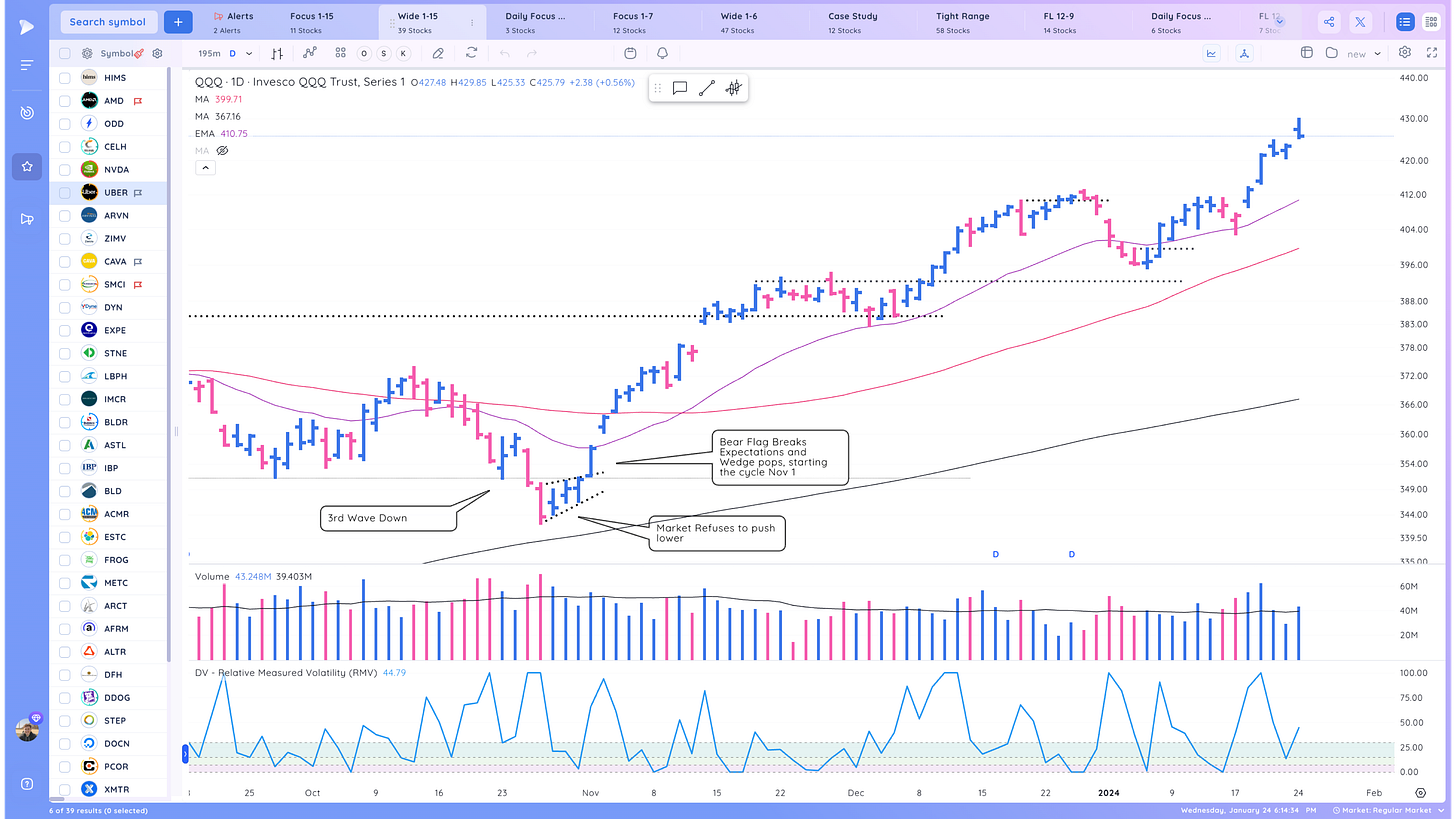Viewport: 1456px width, 819px height.
Task: Tick the UBER row checkbox
Action: pos(65,193)
